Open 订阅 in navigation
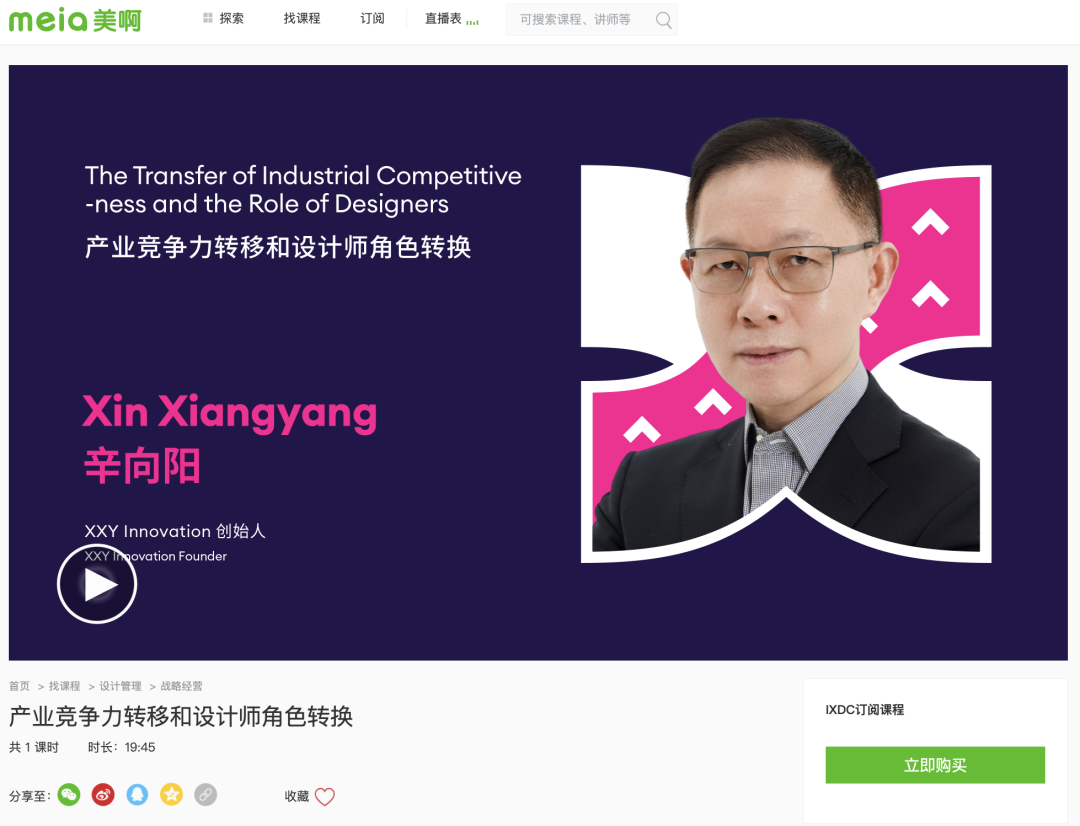This screenshot has width=1080, height=826. [372, 18]
